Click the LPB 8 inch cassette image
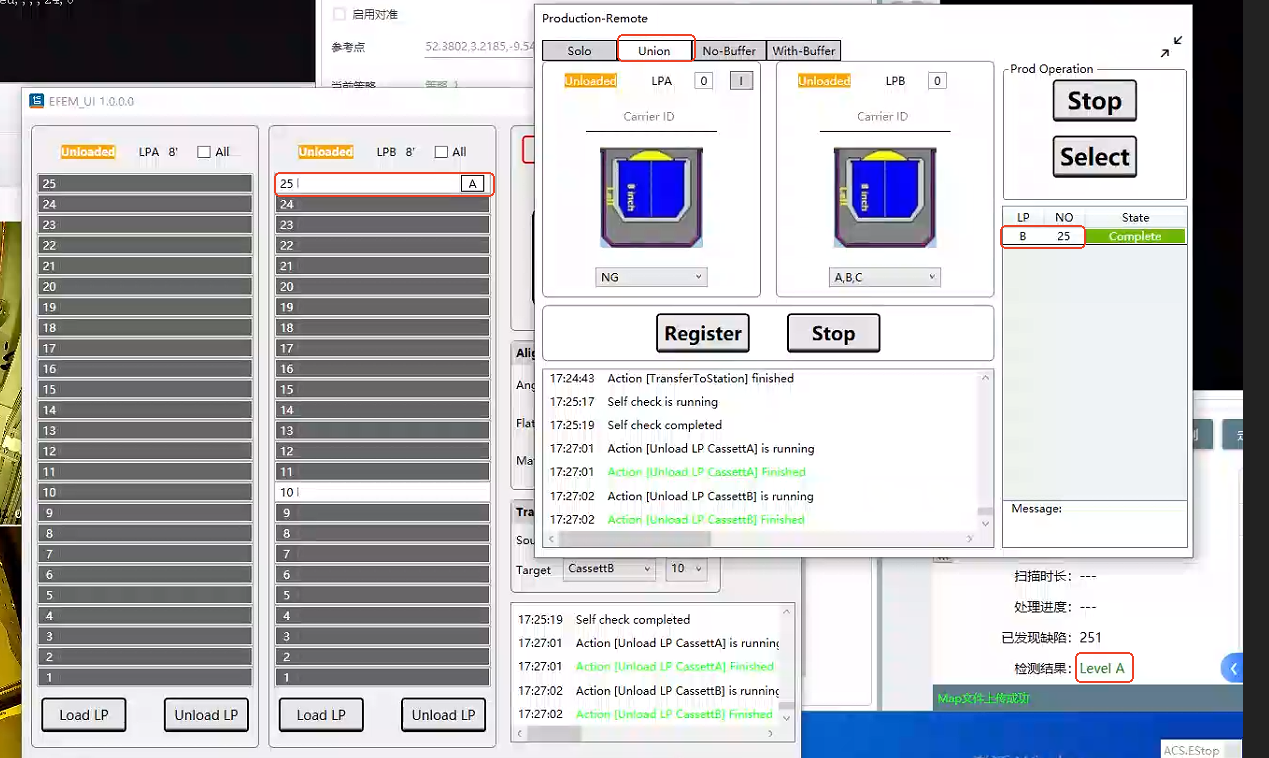The height and width of the screenshot is (758, 1269). (x=885, y=198)
